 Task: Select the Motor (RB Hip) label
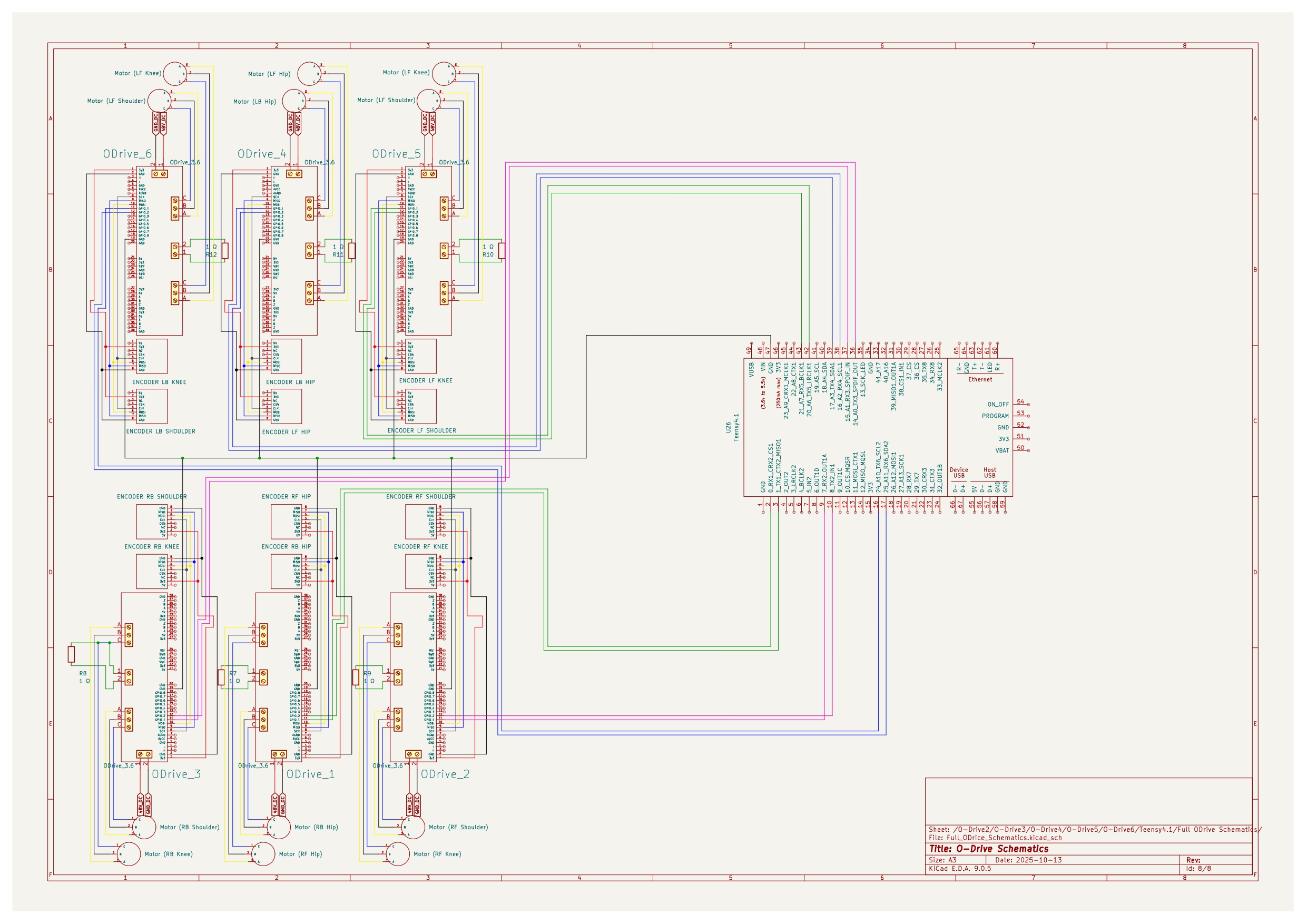(x=316, y=827)
